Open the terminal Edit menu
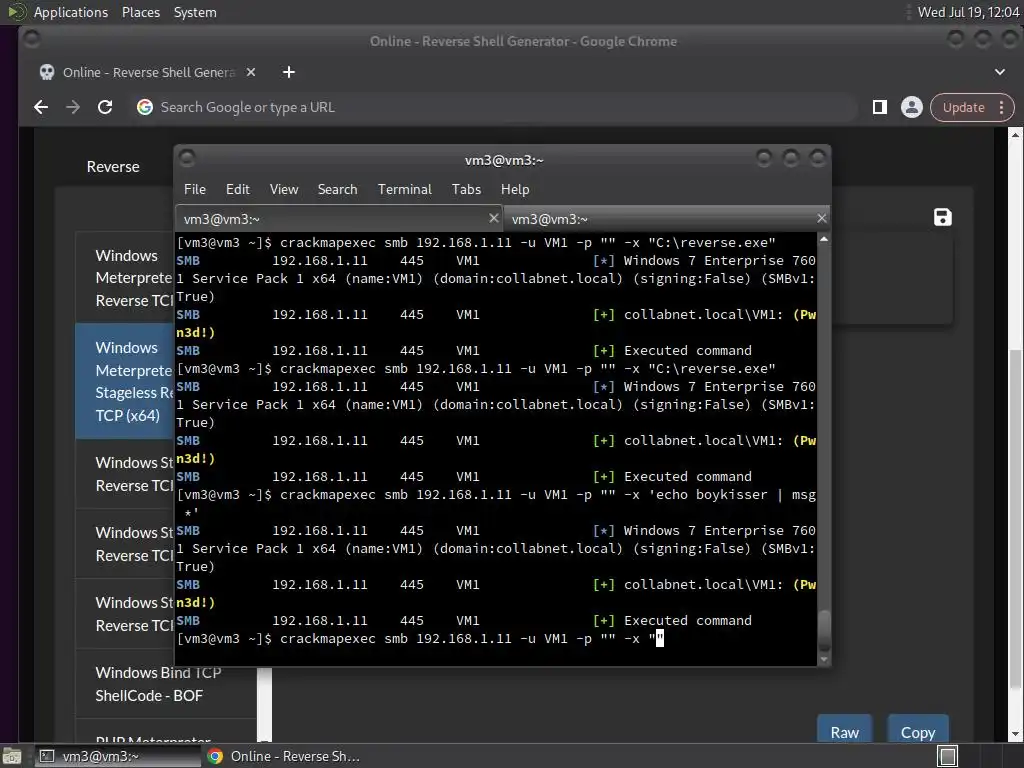1024x768 pixels. [x=238, y=189]
